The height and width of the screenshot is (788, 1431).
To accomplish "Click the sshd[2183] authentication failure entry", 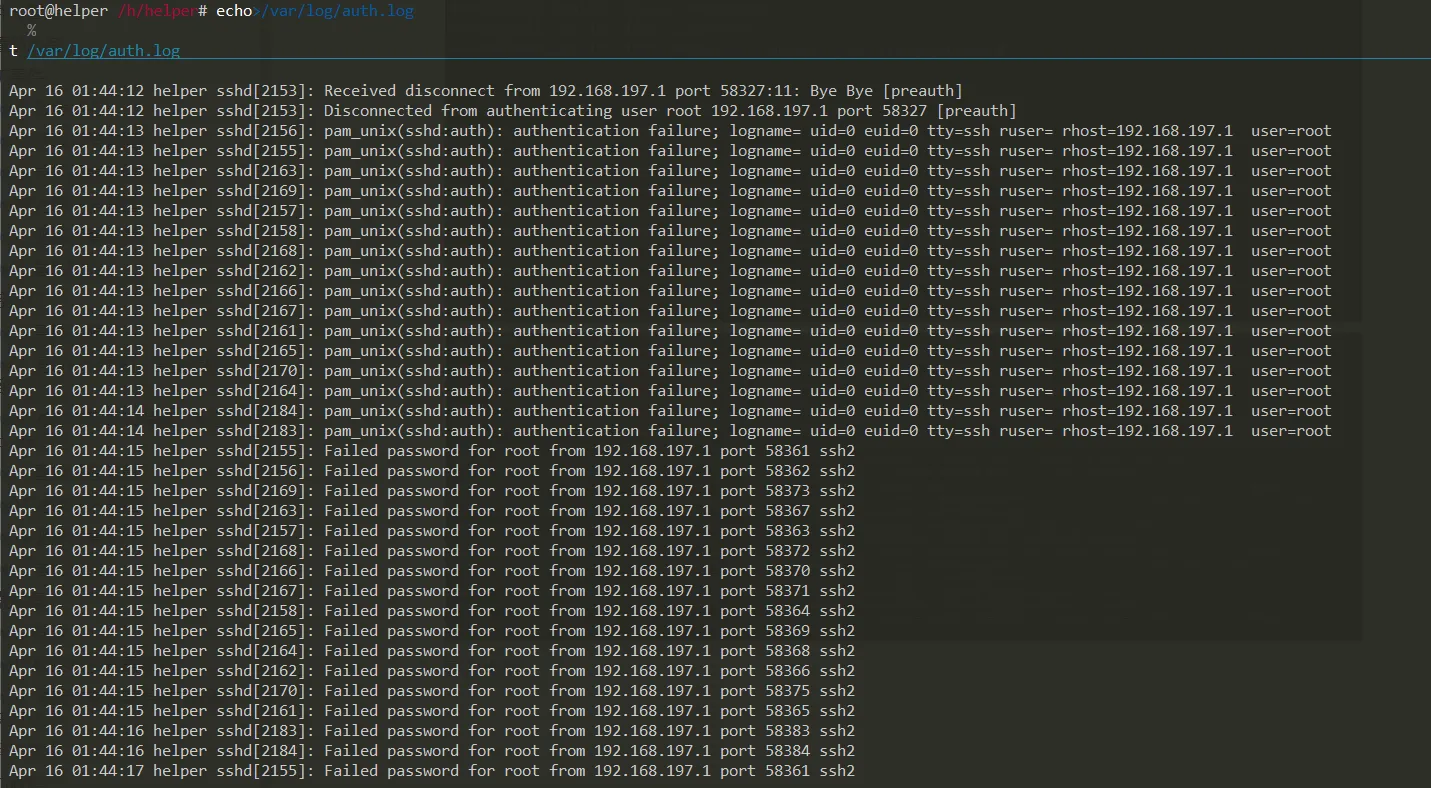I will [x=670, y=431].
